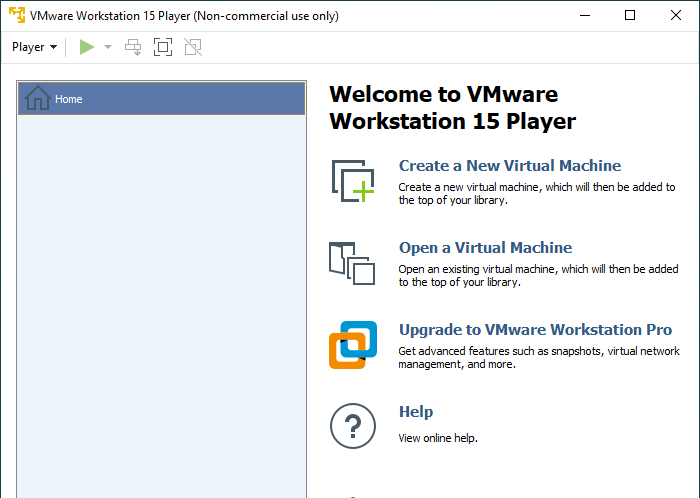Click the Unity mode toolbar icon
700x498 pixels.
tap(193, 47)
